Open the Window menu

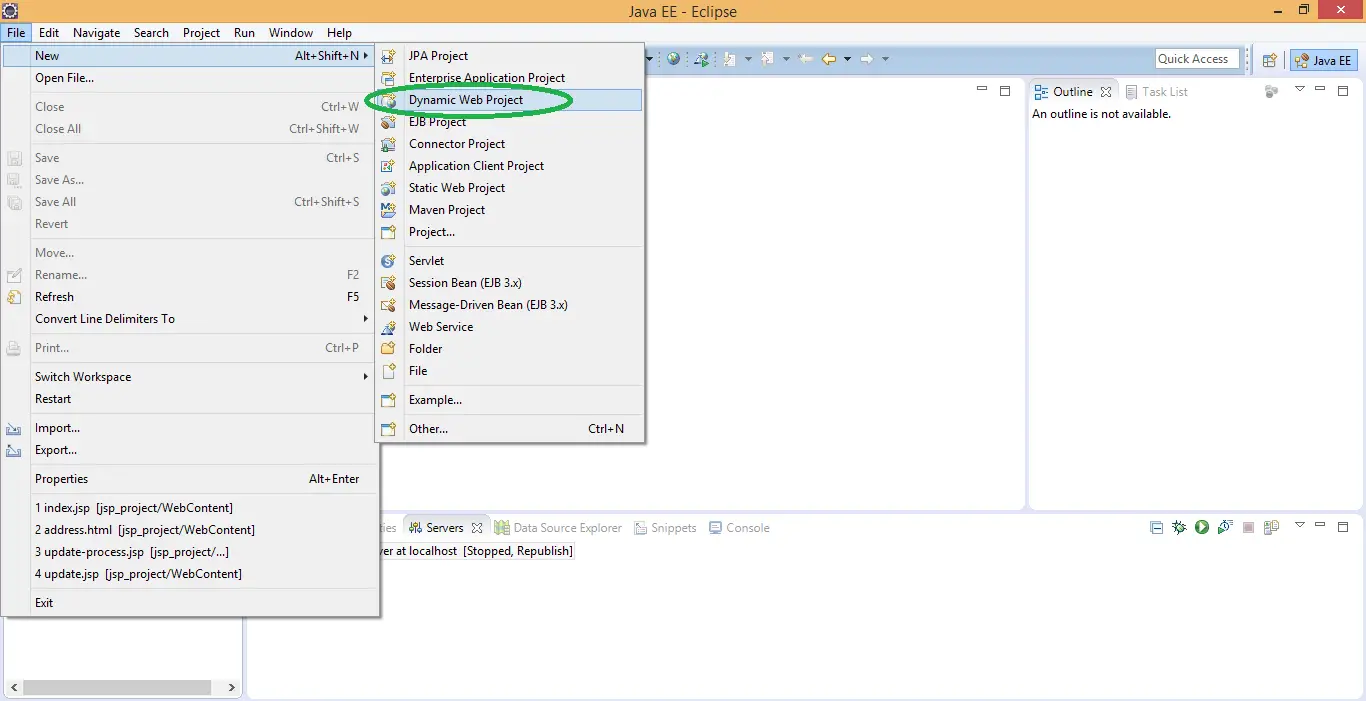click(x=291, y=33)
